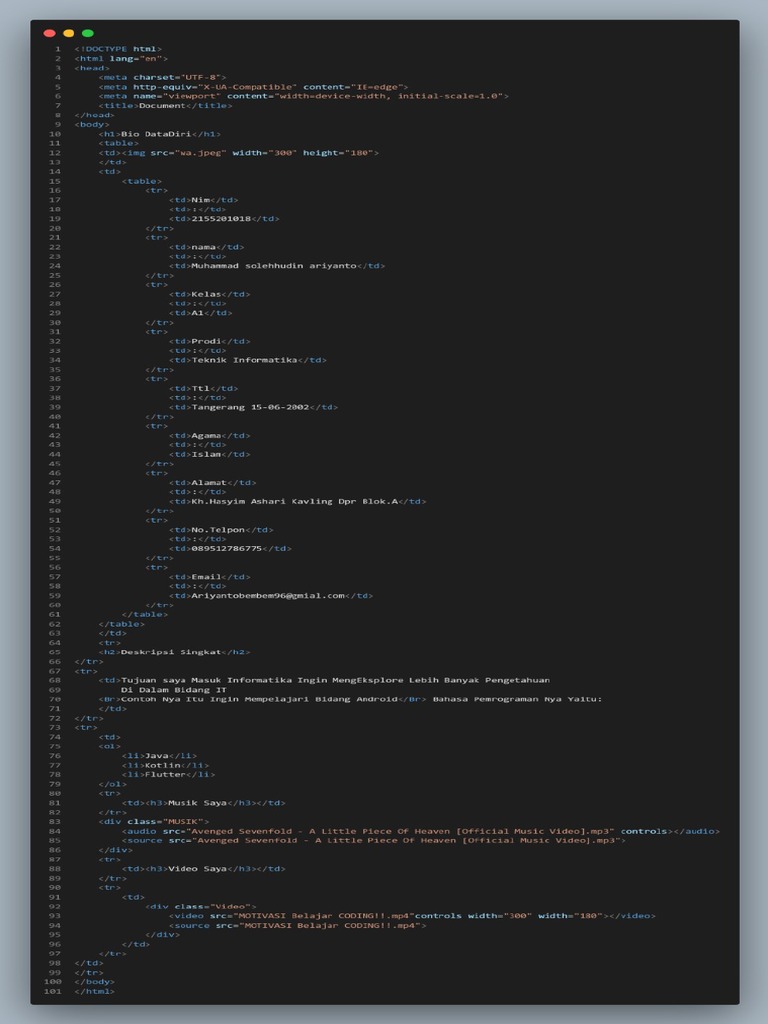Click the "wa.jpeg" image source string

tap(200, 153)
